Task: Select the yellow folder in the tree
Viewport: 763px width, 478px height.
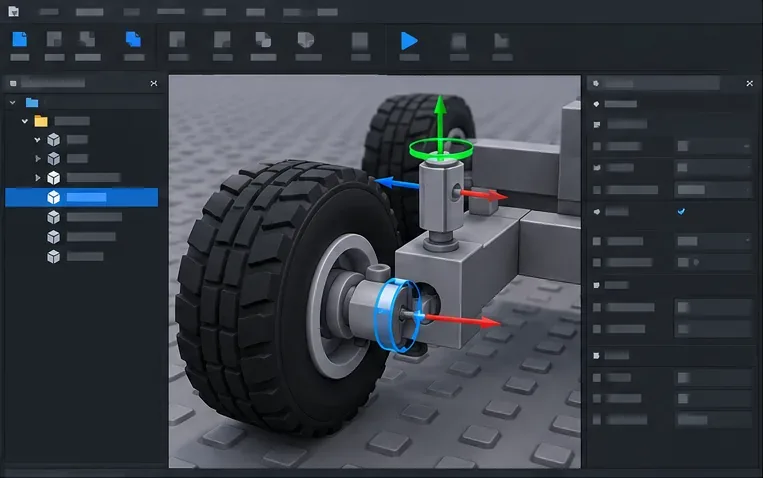Action: pos(41,121)
